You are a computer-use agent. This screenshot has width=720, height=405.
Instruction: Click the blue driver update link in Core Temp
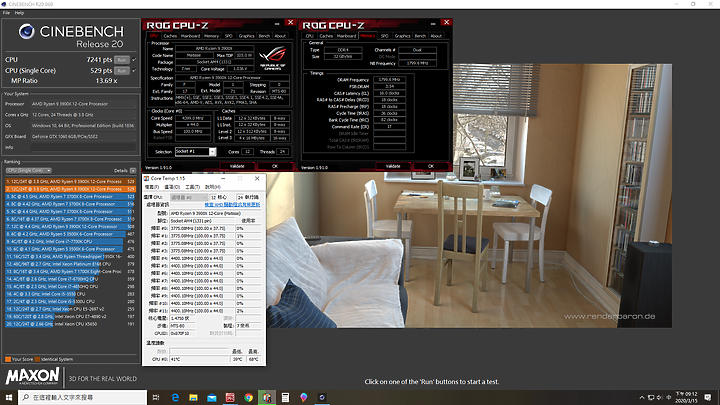[232, 204]
